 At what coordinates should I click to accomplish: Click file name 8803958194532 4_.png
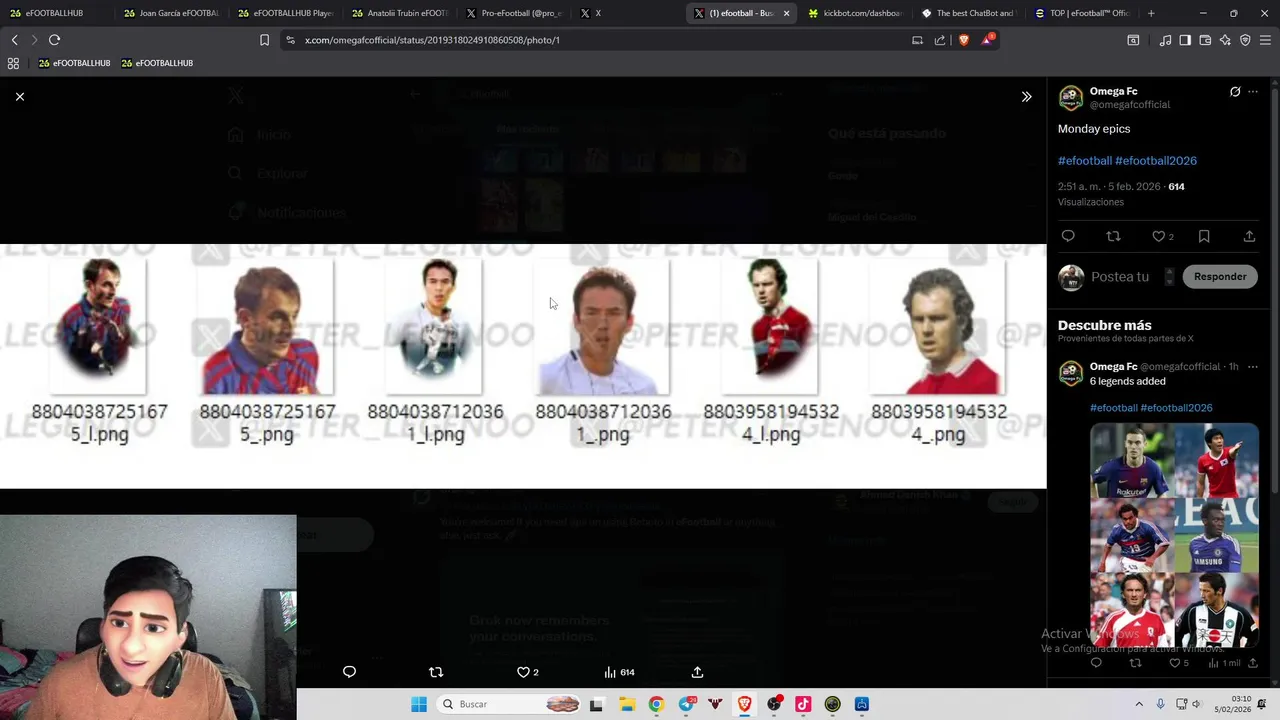tap(938, 423)
